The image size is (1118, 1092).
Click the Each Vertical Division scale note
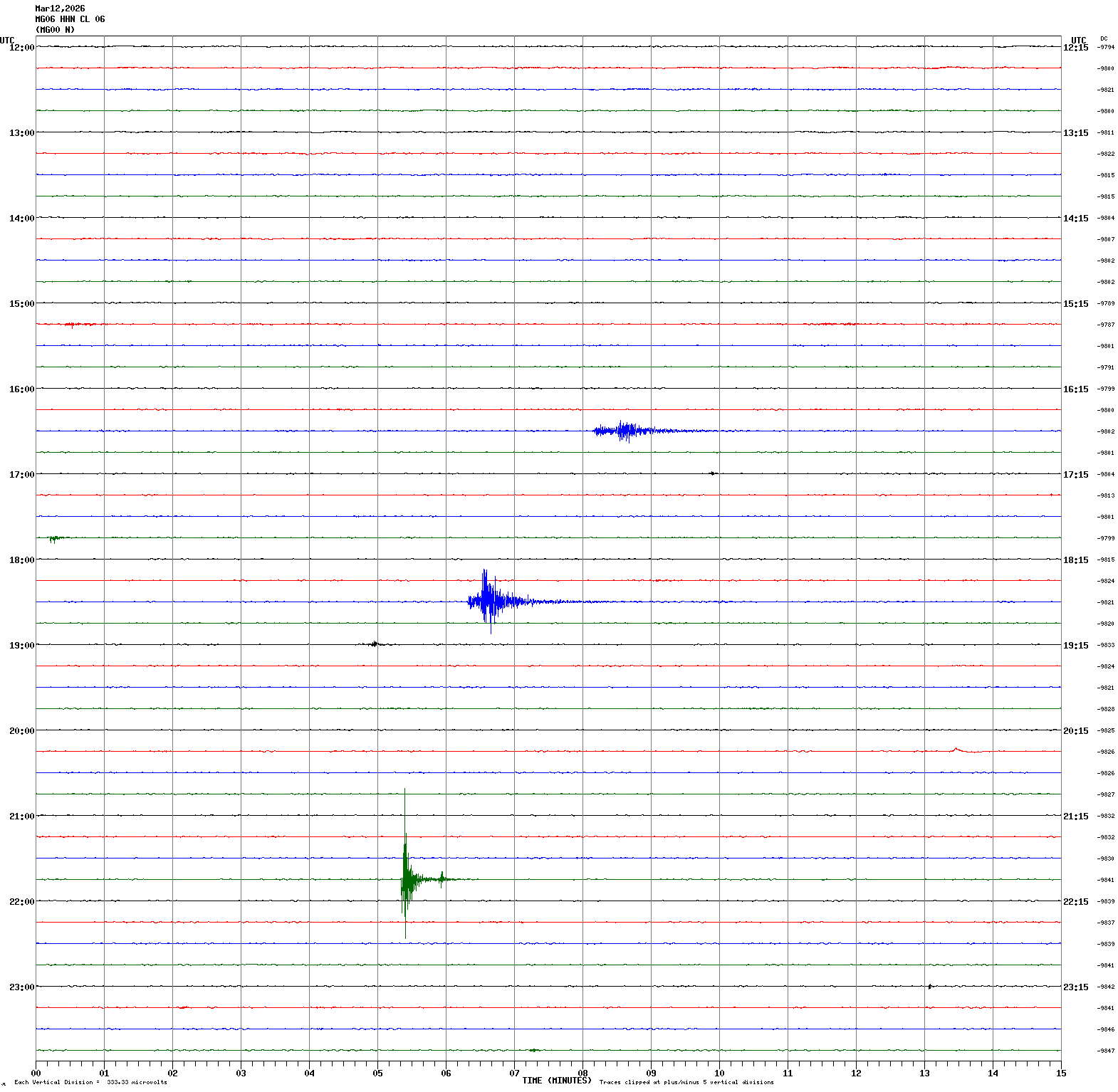(x=90, y=1082)
